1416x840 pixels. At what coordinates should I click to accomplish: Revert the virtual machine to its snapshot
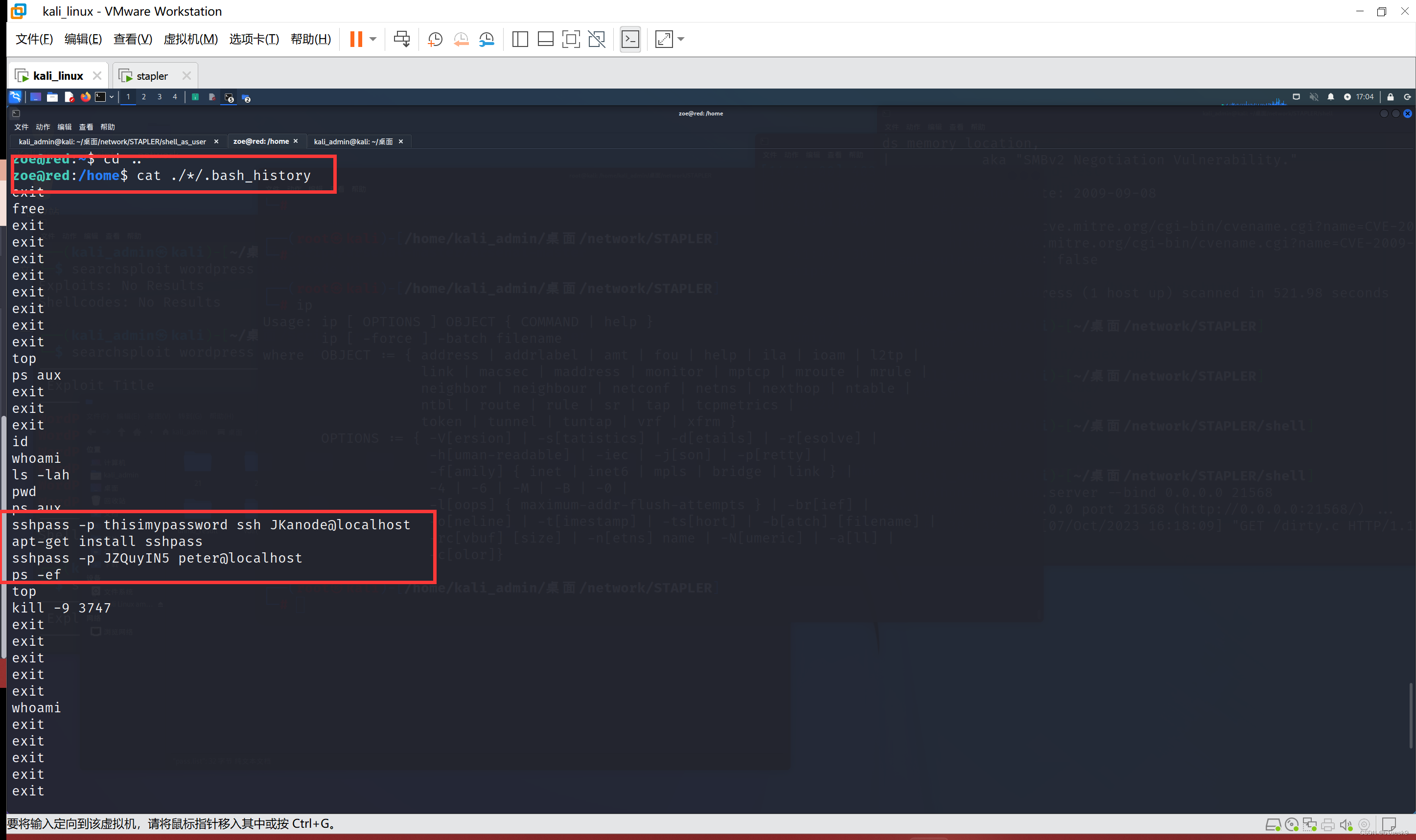[x=461, y=39]
